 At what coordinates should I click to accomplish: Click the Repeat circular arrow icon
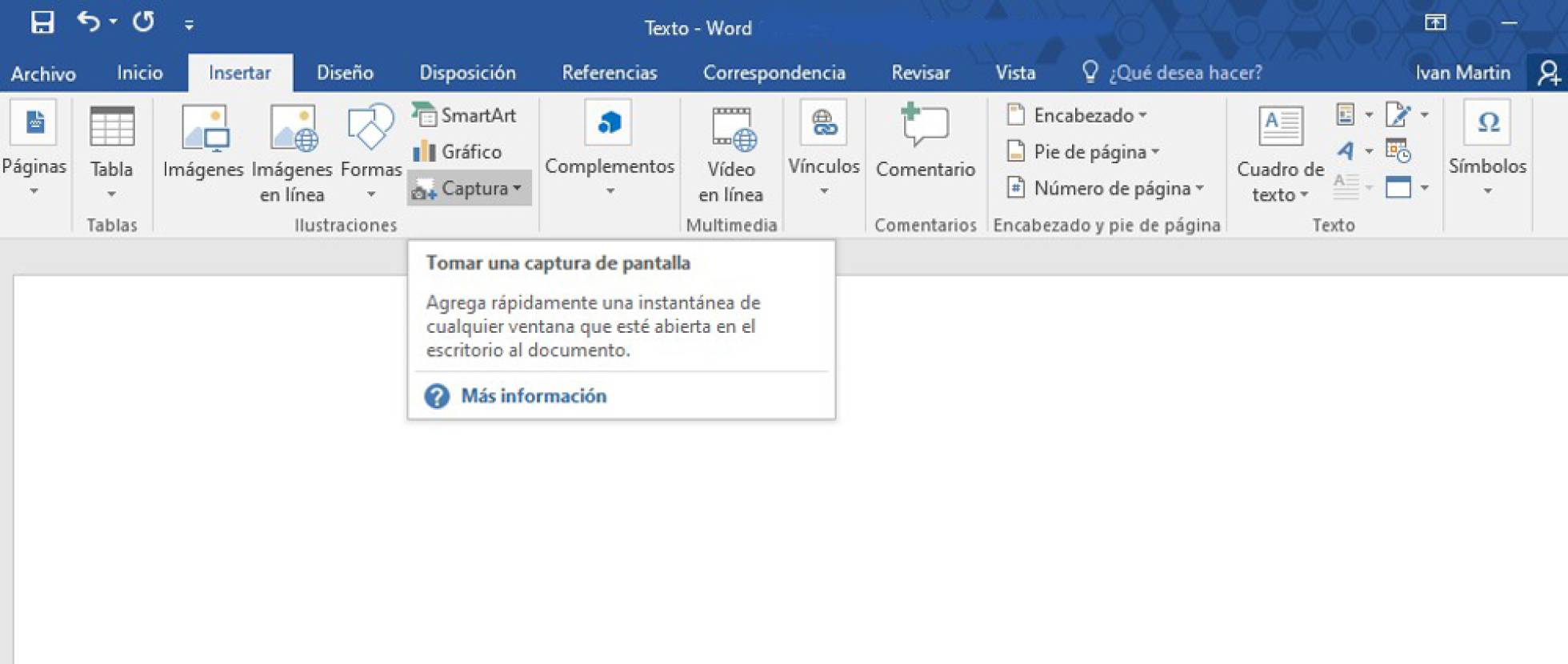coord(144,22)
